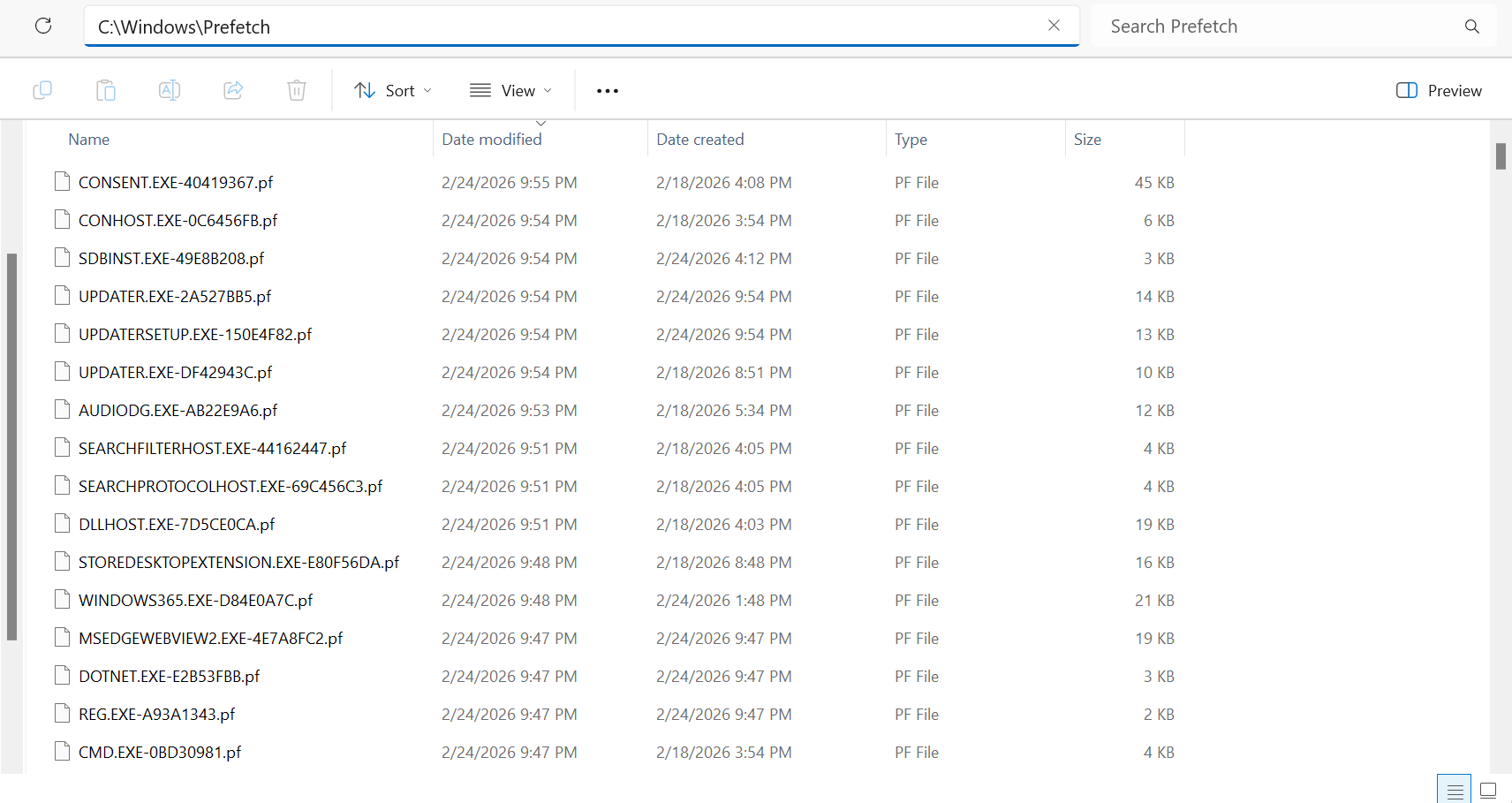
Task: Open the Sort dropdown menu
Action: [393, 90]
